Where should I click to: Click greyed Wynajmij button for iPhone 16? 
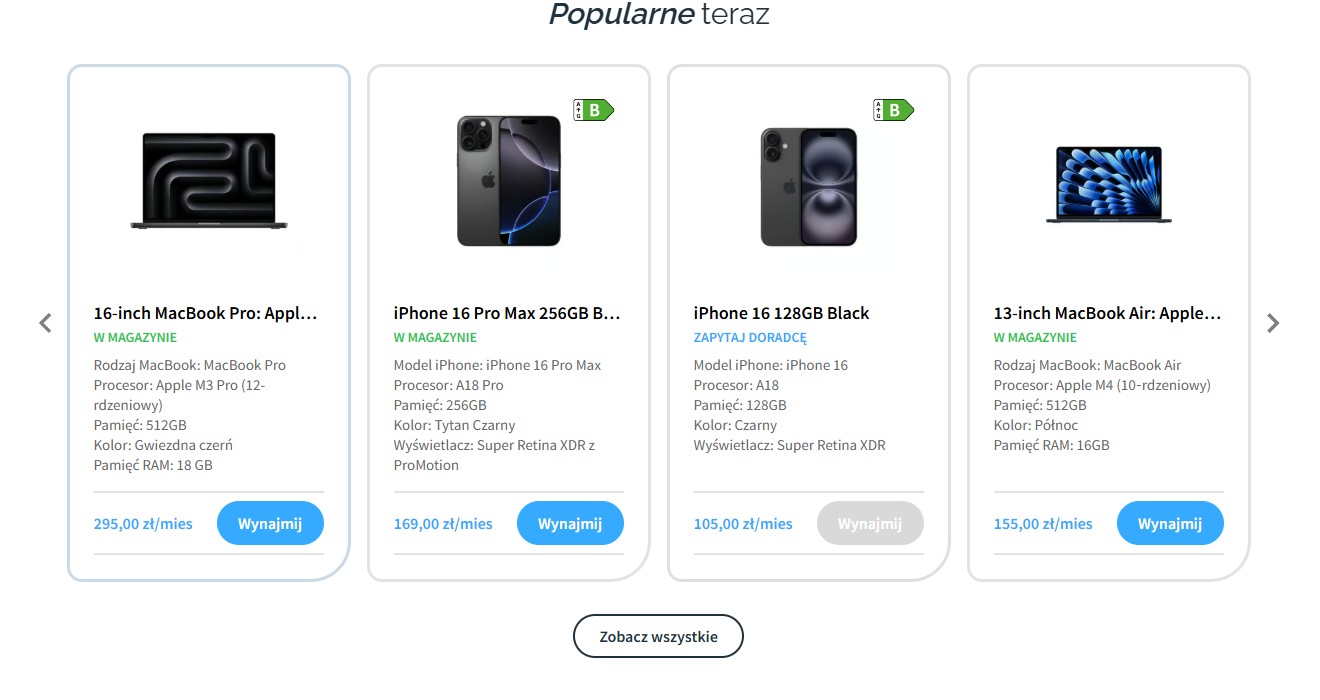[x=870, y=523]
